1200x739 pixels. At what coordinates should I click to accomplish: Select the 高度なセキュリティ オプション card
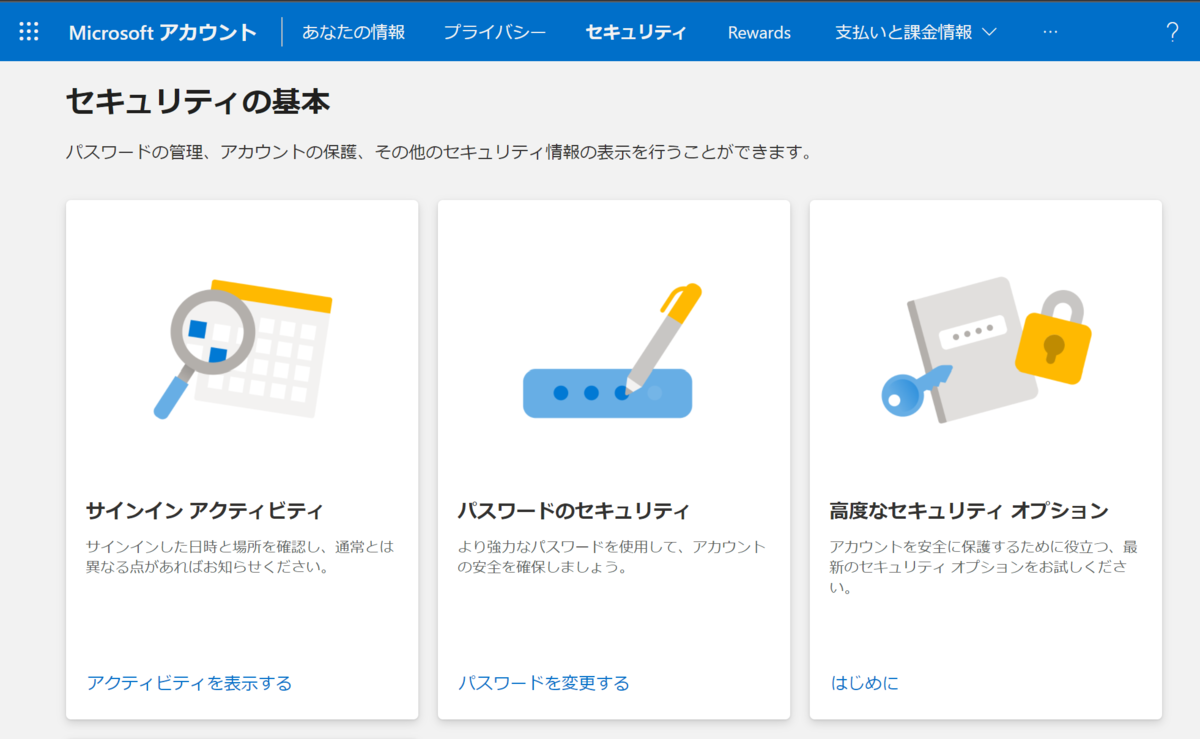pyautogui.click(x=985, y=458)
